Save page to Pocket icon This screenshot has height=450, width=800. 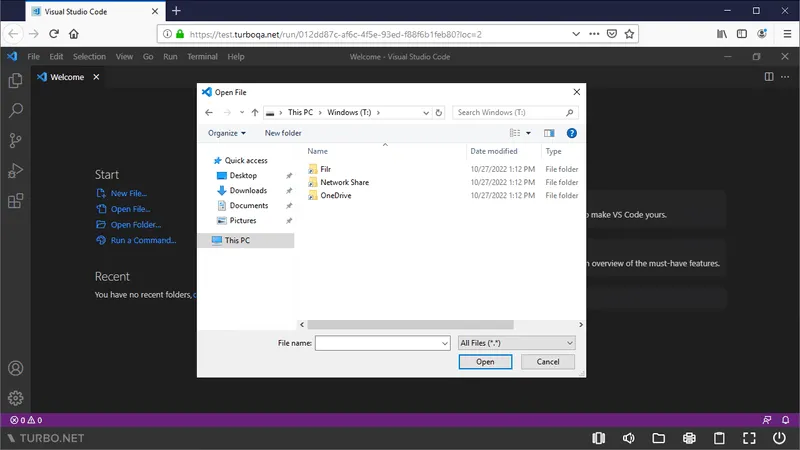point(612,34)
